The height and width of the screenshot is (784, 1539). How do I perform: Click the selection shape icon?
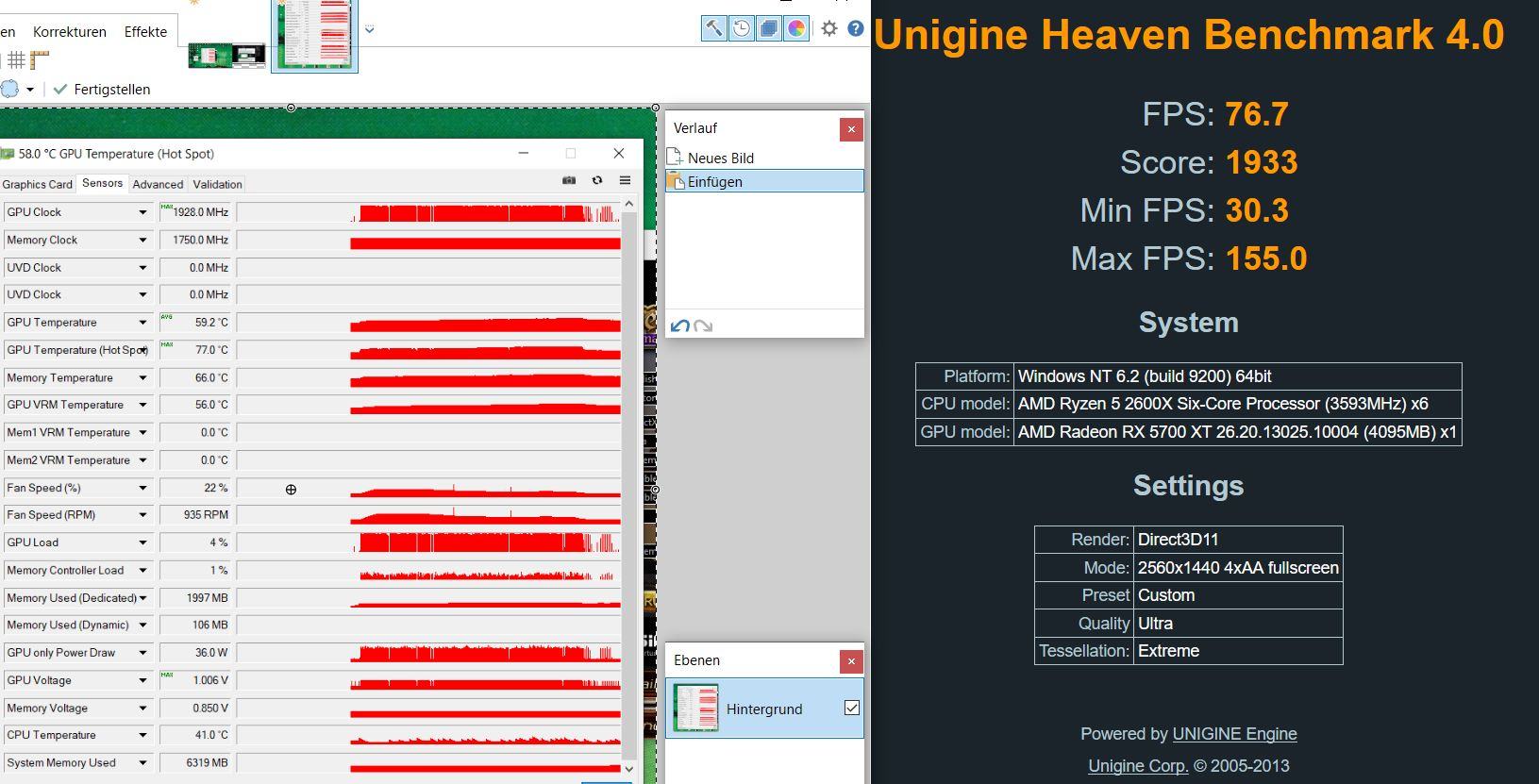(9, 90)
